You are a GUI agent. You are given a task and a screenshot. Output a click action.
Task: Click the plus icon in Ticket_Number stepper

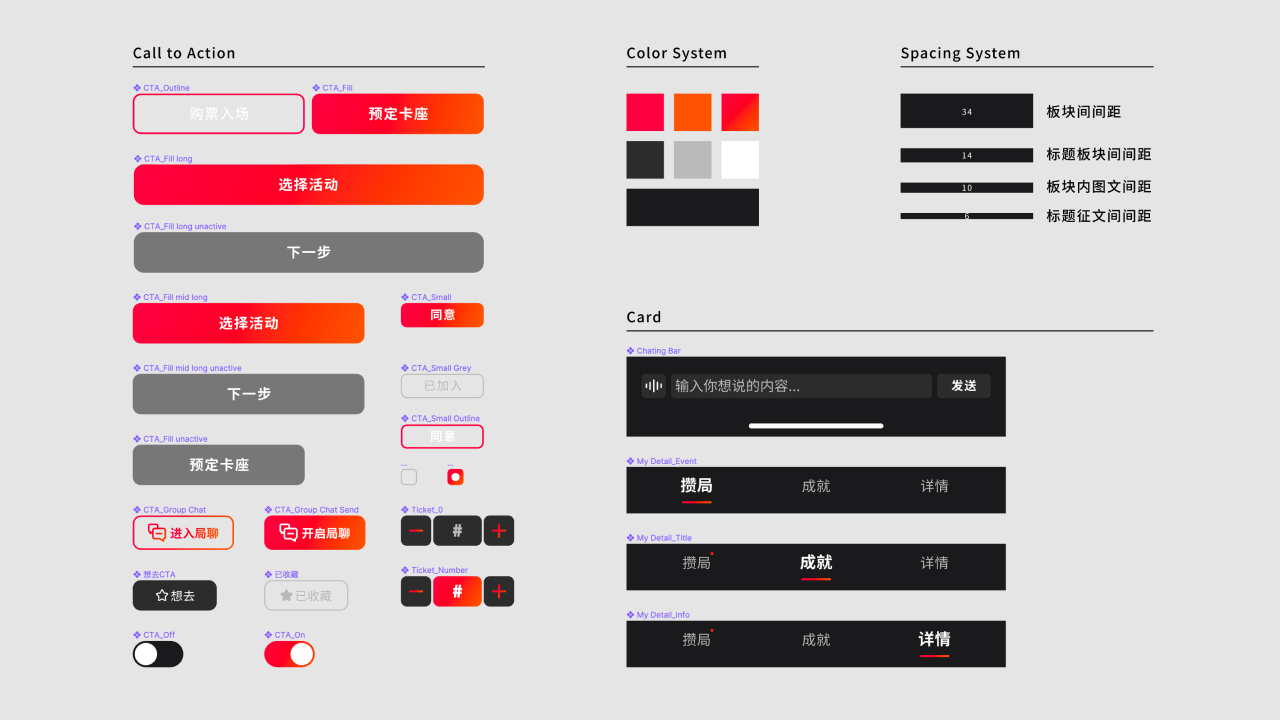[499, 592]
